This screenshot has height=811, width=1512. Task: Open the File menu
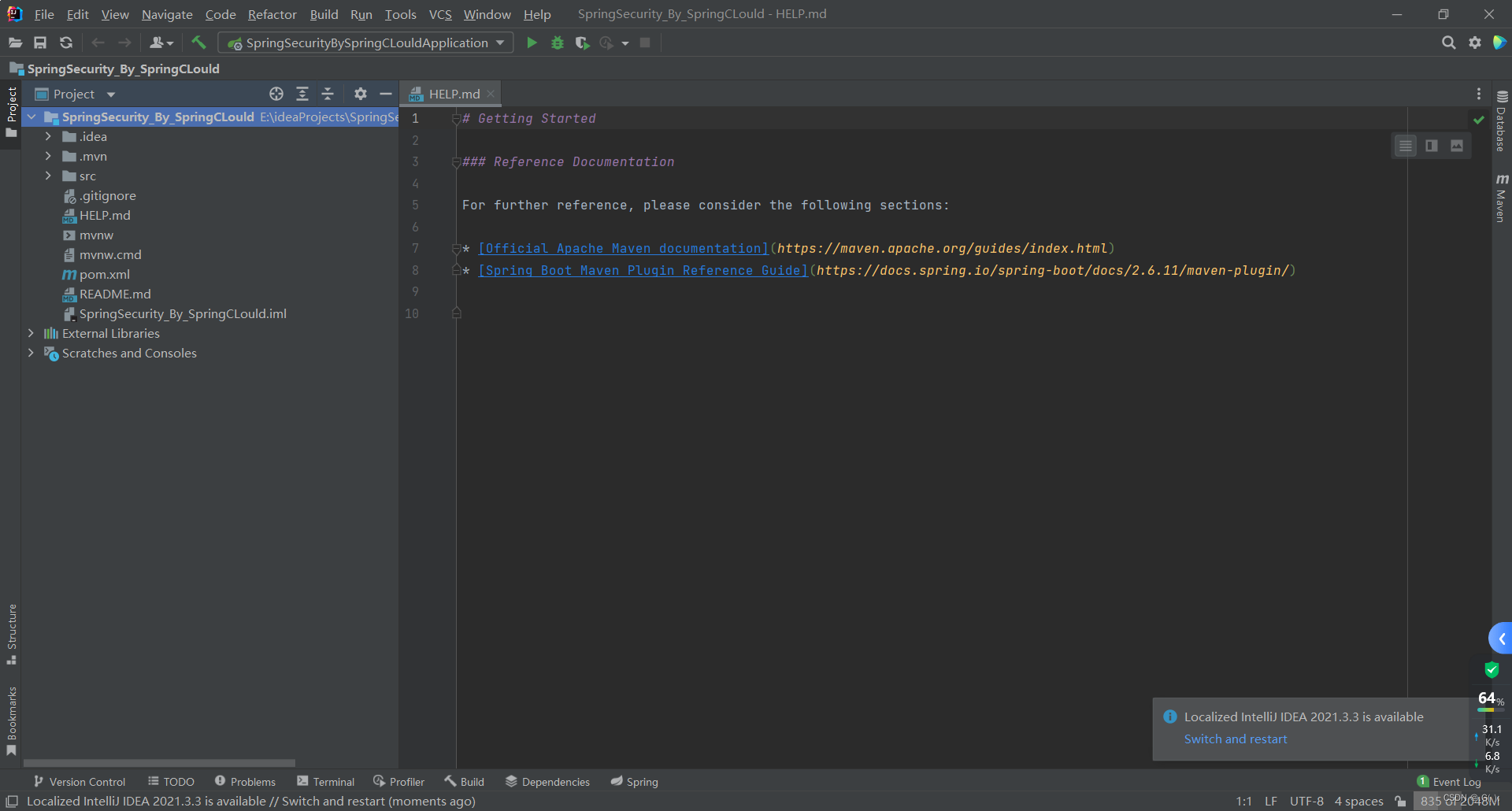coord(44,14)
